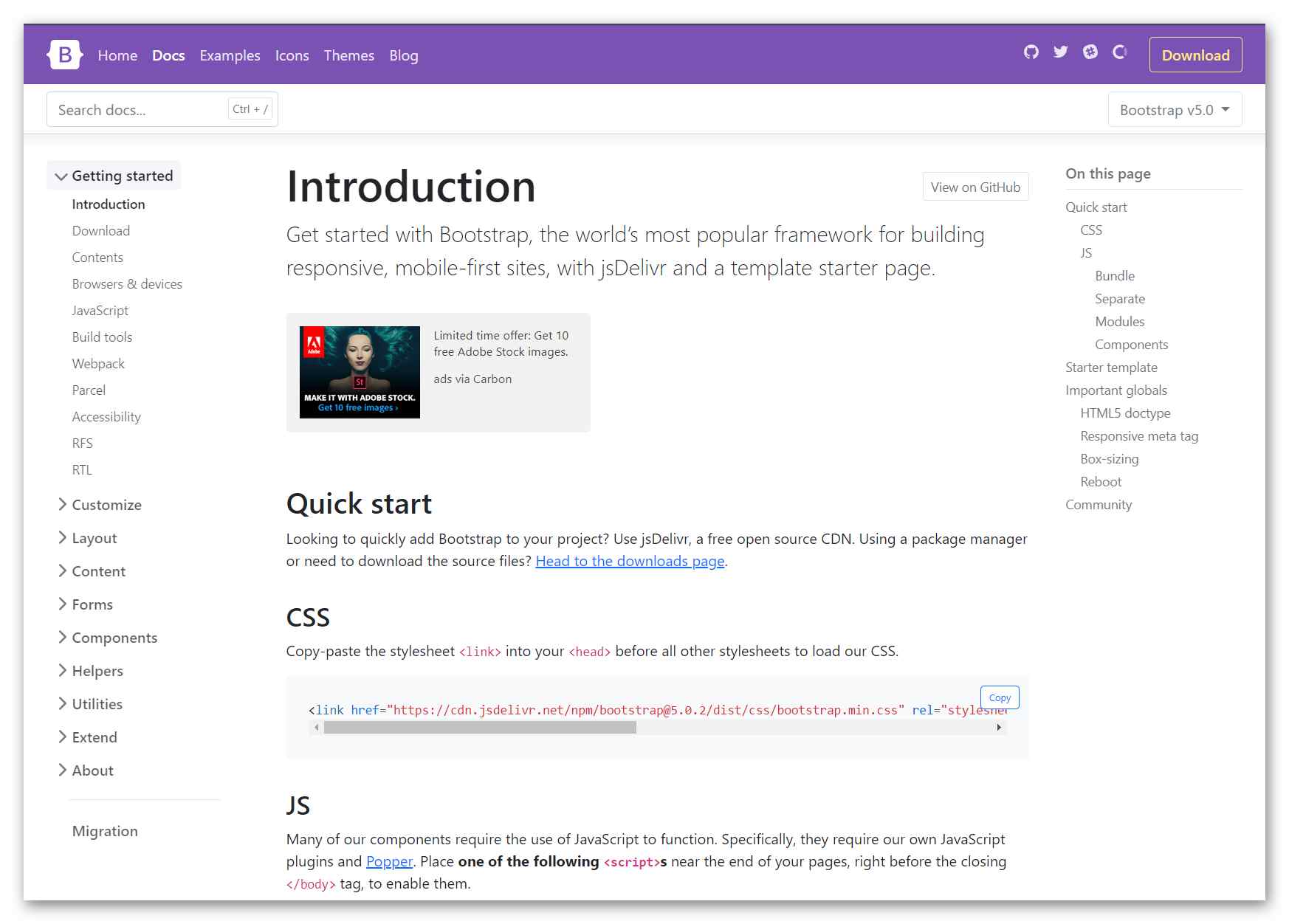Open RTL in the sidebar
The height and width of the screenshot is (924, 1289).
point(82,469)
